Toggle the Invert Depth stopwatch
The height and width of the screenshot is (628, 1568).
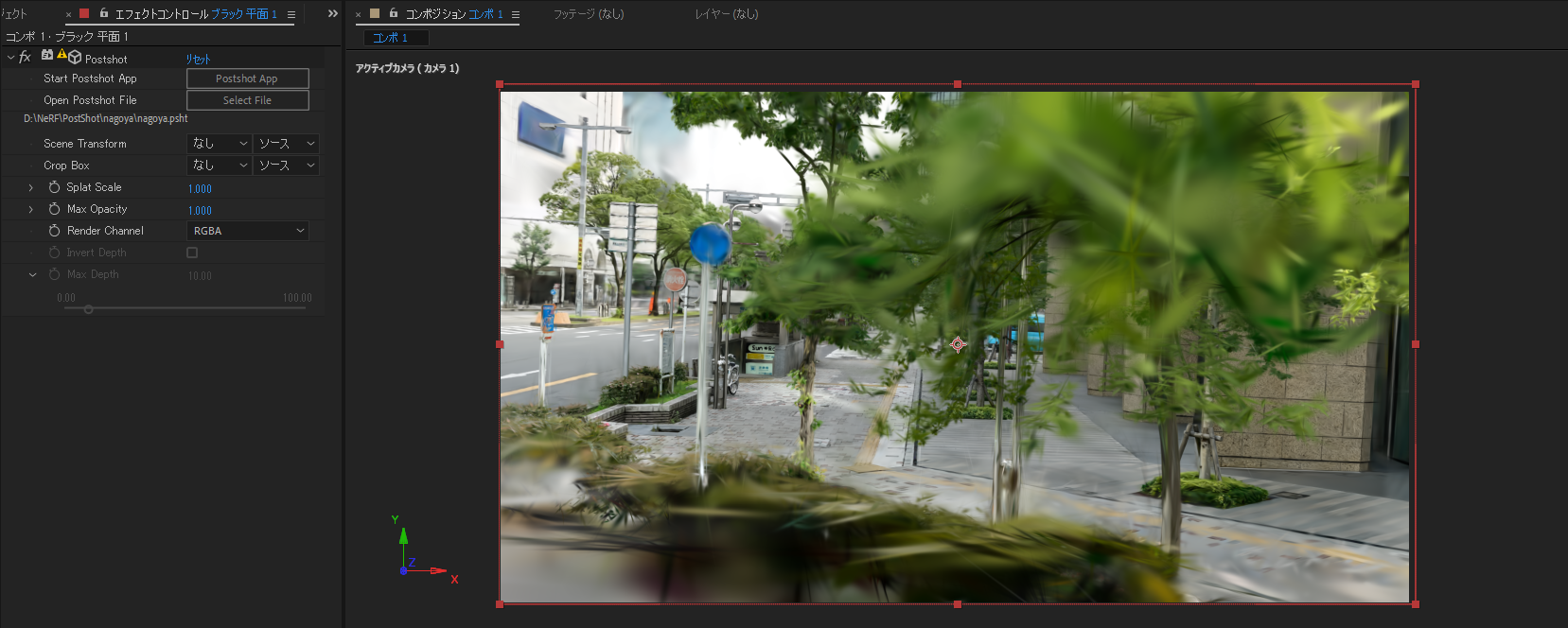54,253
